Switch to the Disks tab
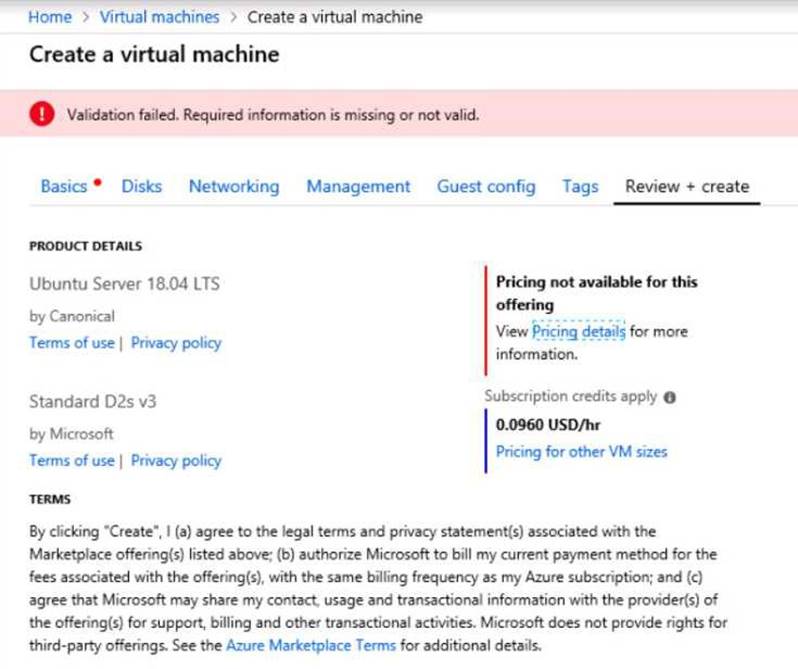The image size is (798, 669). [141, 186]
